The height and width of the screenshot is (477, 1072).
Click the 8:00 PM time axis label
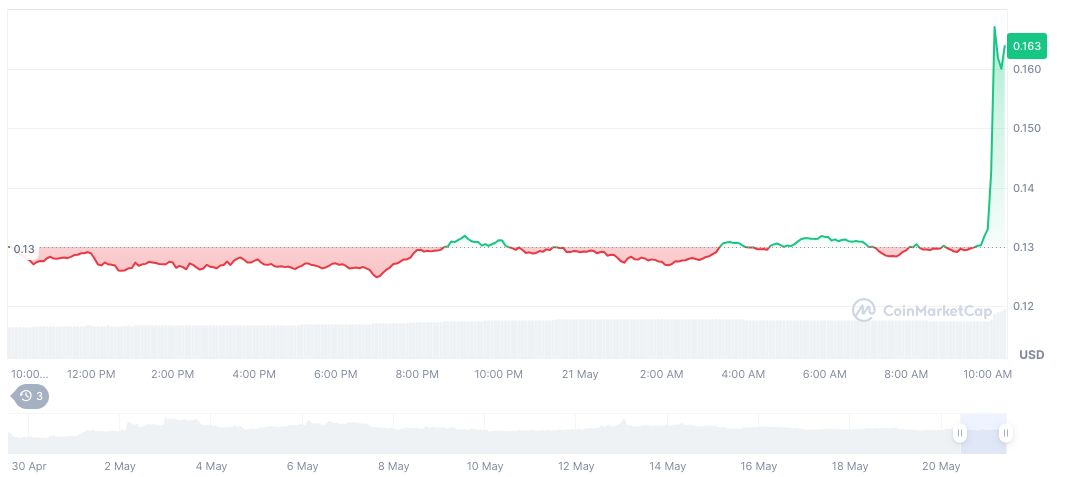[x=417, y=374]
